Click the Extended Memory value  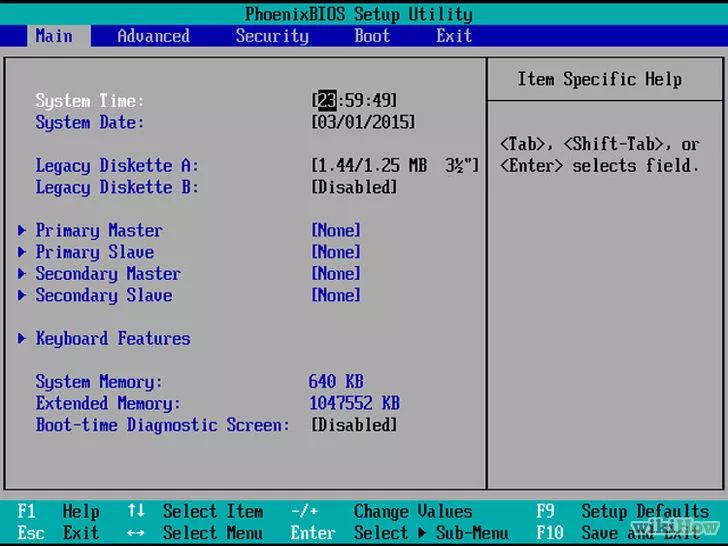click(x=354, y=404)
